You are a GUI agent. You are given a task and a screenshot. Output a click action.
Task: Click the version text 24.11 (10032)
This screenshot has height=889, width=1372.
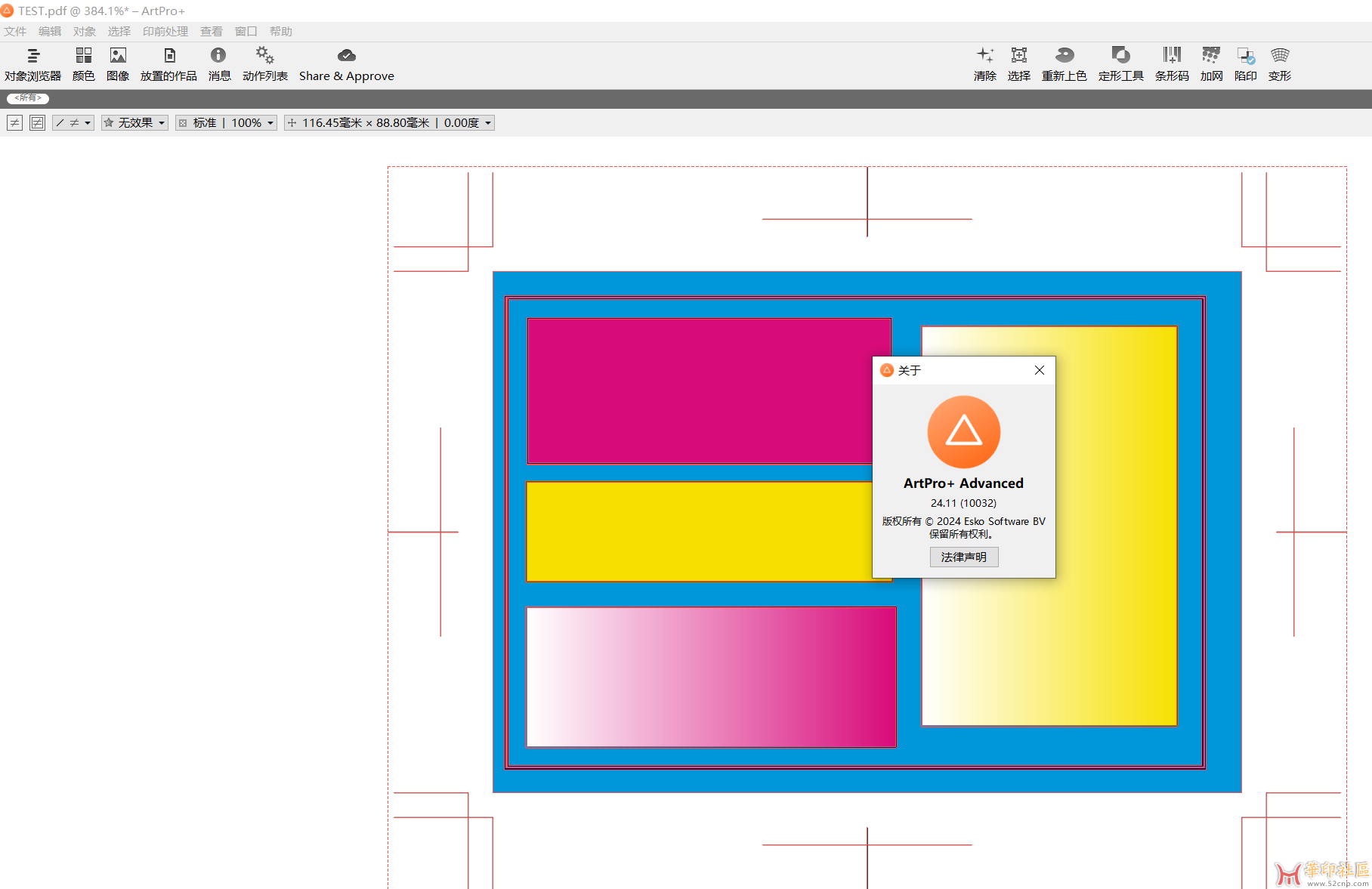click(963, 503)
